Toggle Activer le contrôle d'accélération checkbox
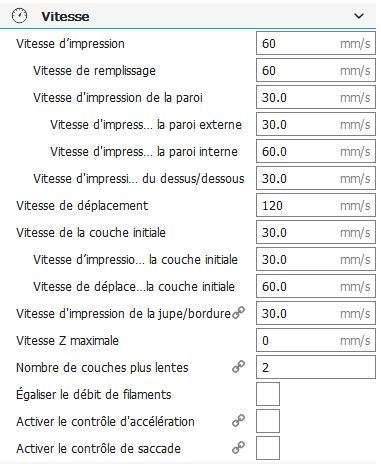Image resolution: width=381 pixels, height=464 pixels. click(268, 421)
